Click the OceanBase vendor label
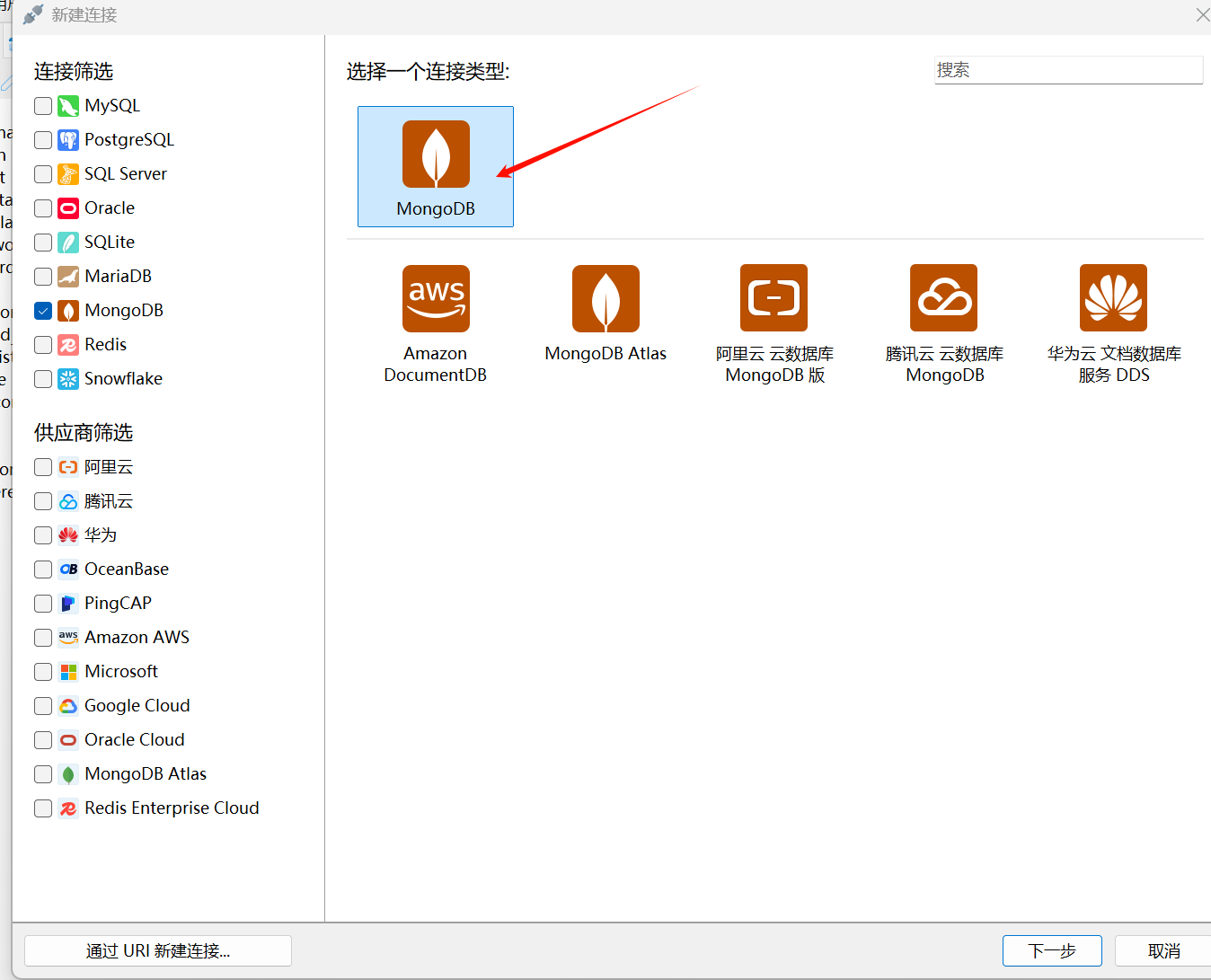 [x=127, y=569]
